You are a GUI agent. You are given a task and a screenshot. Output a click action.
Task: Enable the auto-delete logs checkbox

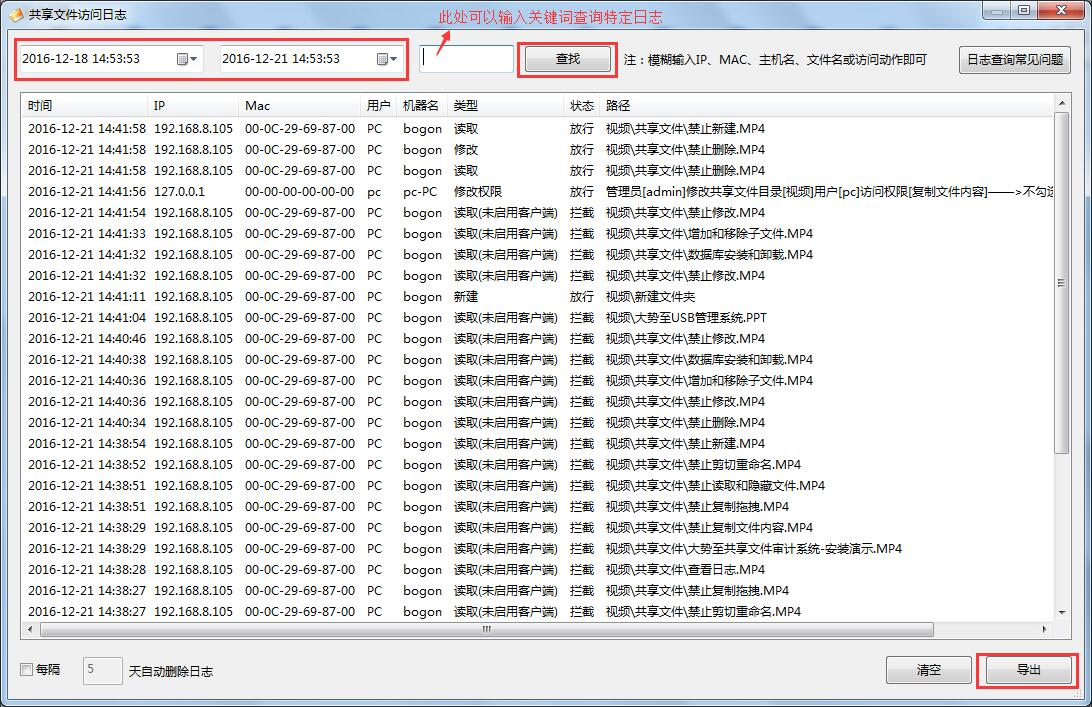[27, 670]
